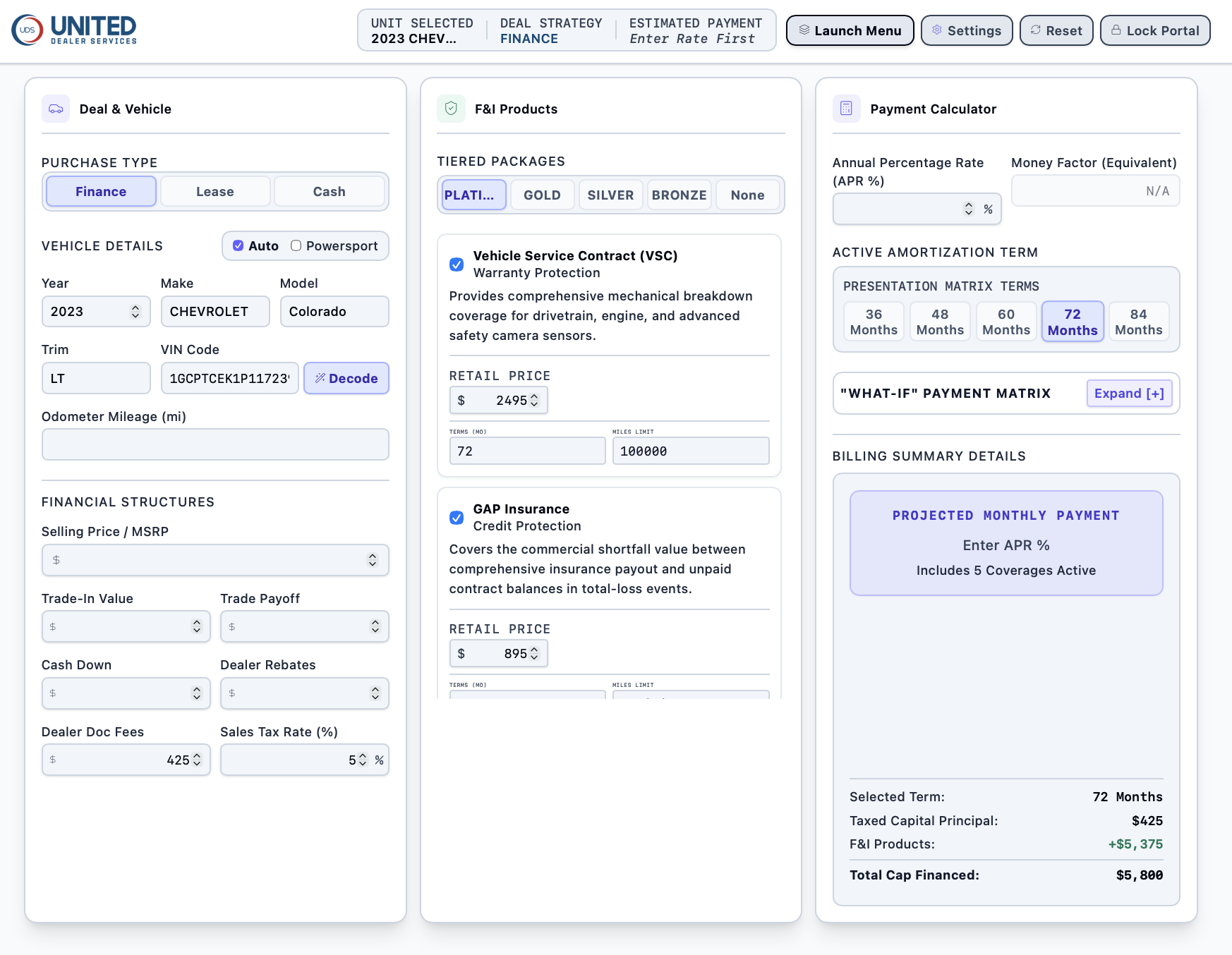The height and width of the screenshot is (955, 1232).
Task: Open the Launch Menu
Action: 850,30
